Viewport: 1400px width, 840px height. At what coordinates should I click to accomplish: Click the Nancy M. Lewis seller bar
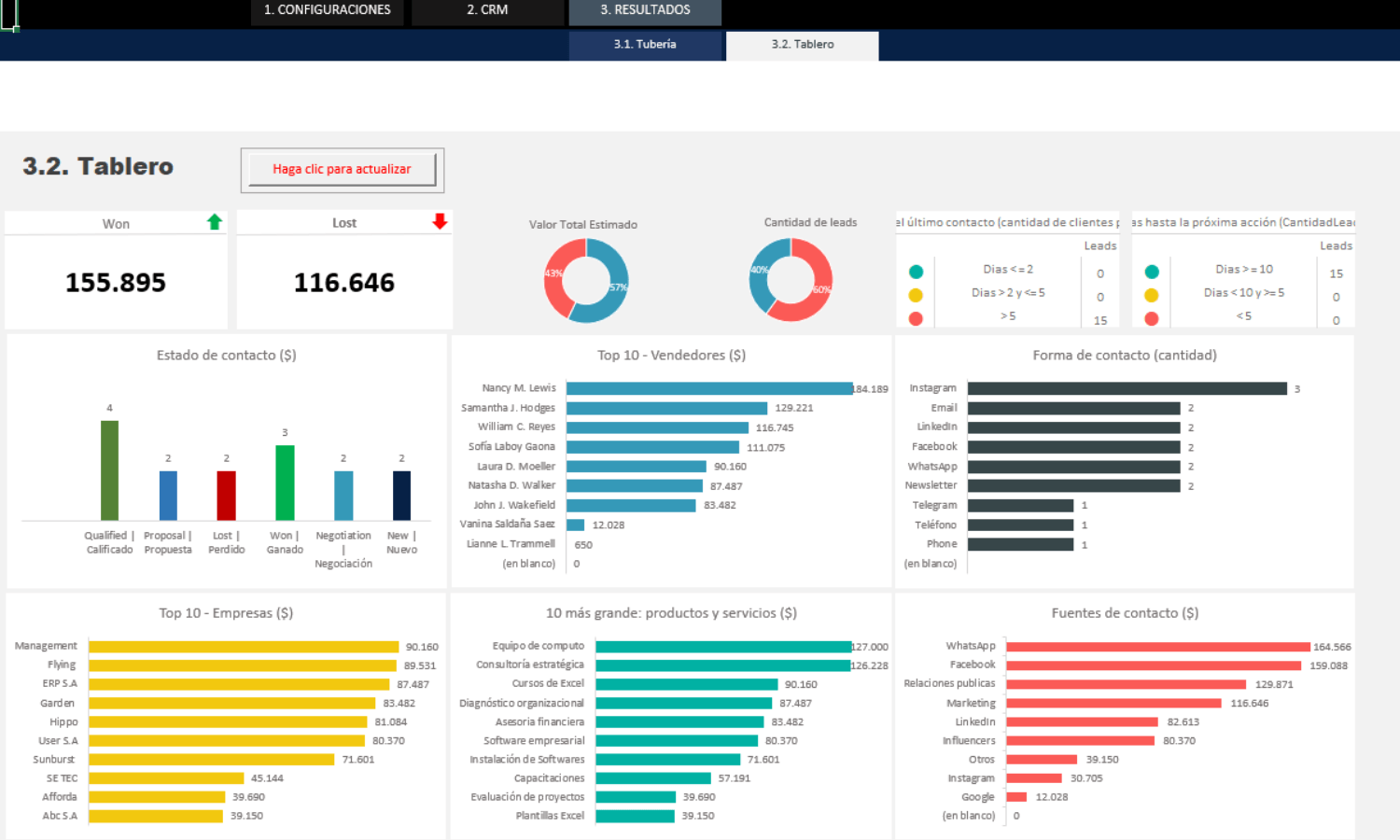(x=709, y=388)
